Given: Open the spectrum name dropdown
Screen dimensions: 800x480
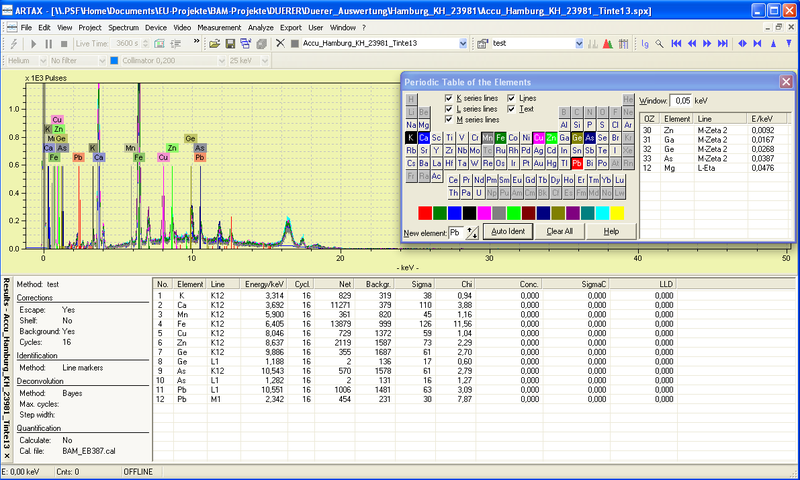Looking at the screenshot, I should click(463, 44).
